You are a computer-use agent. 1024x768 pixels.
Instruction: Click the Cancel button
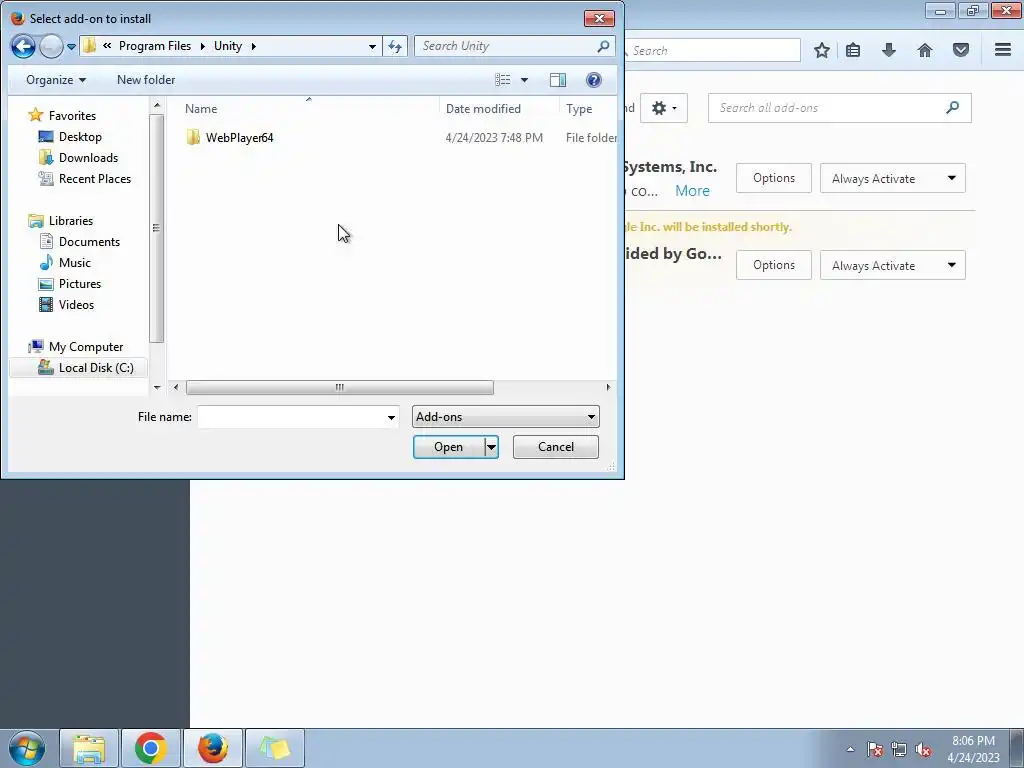click(x=556, y=447)
